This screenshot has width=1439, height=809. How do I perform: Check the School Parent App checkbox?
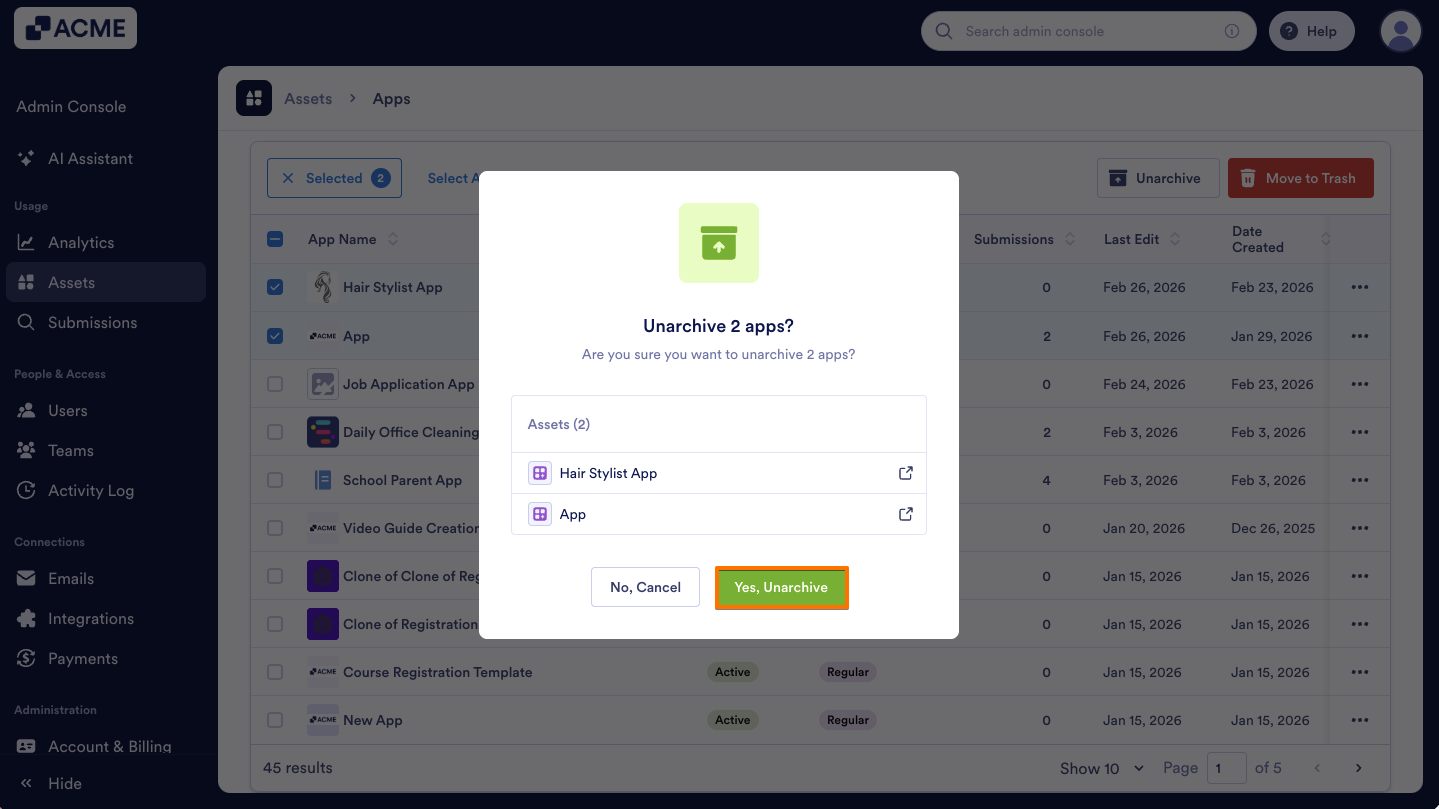[275, 480]
